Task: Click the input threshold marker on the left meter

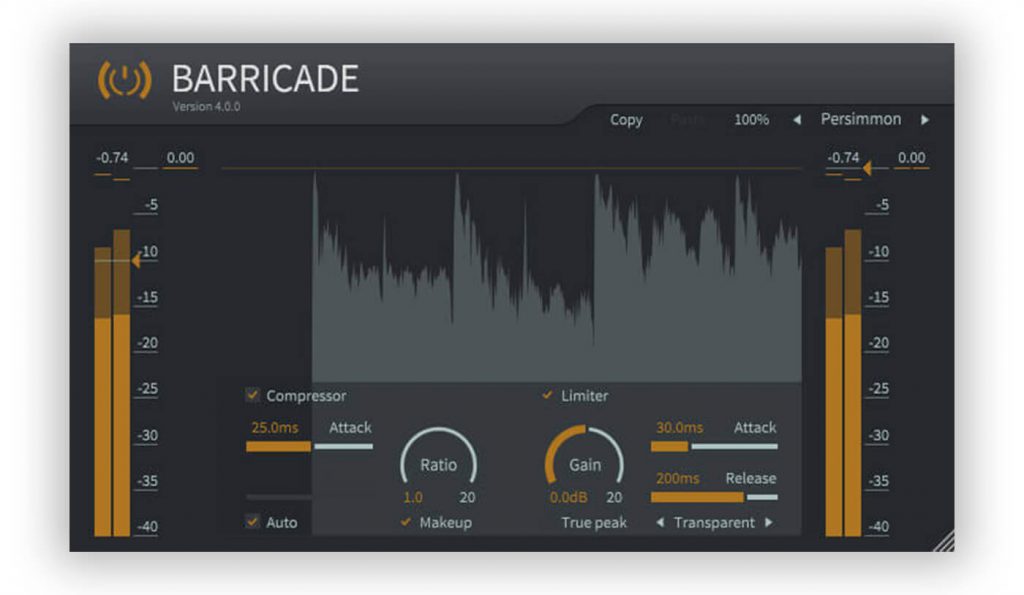Action: pyautogui.click(x=136, y=261)
